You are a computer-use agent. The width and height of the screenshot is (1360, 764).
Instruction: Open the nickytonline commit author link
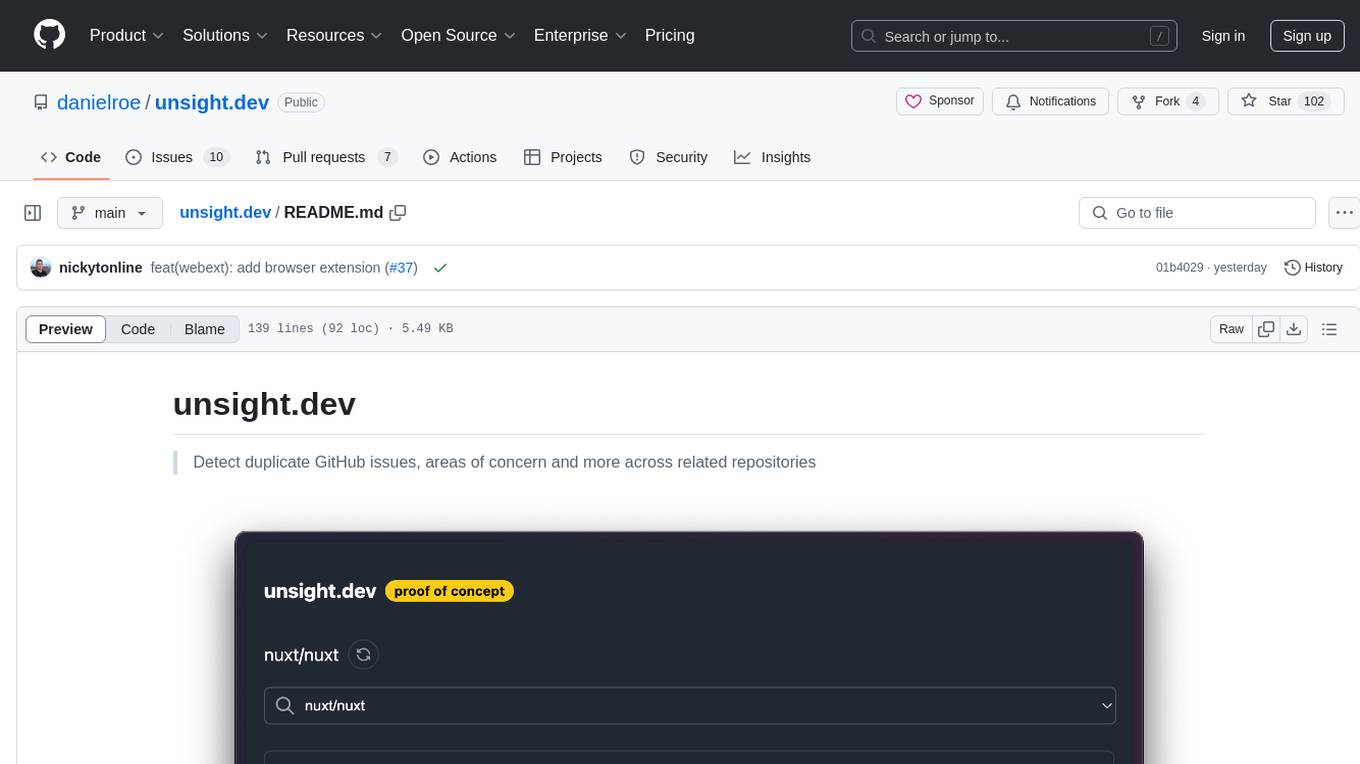tap(101, 267)
